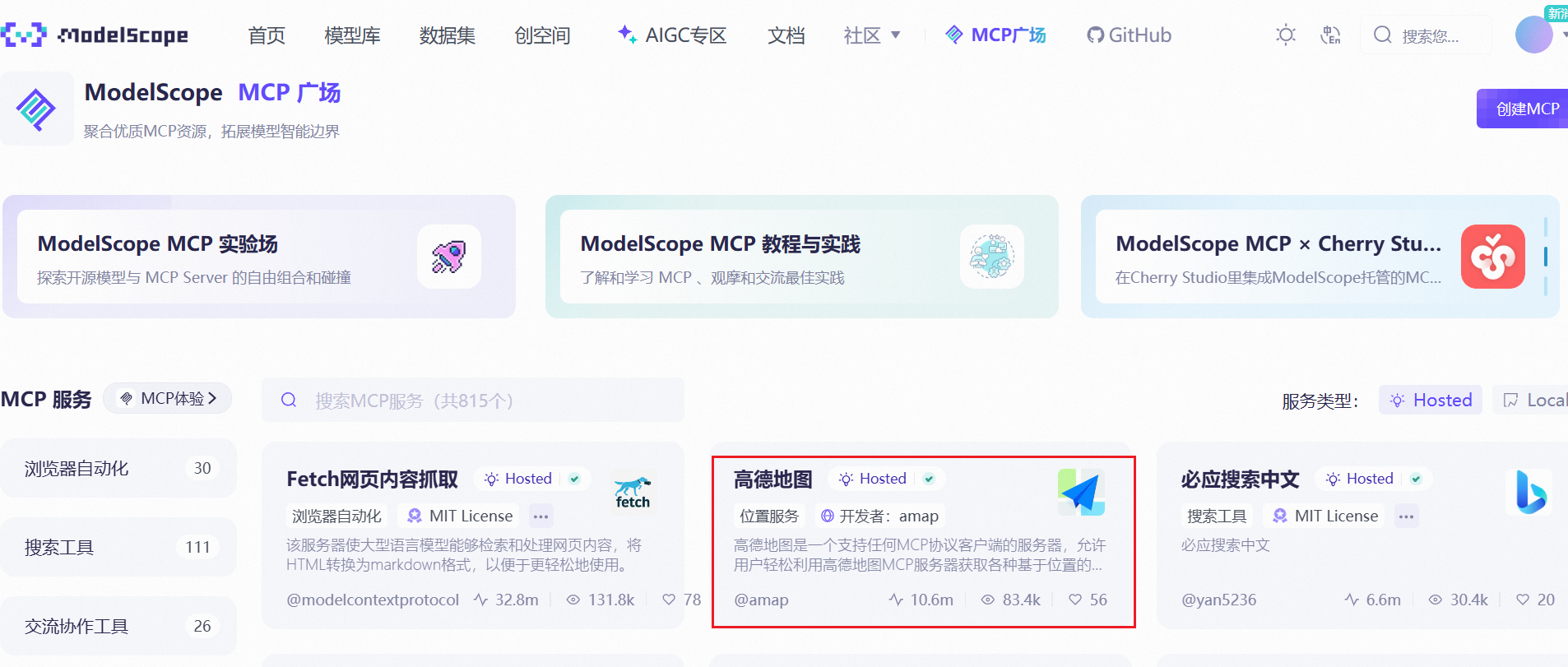Open ModelScope MCP 实验场 card
The height and width of the screenshot is (667, 1568).
(x=259, y=257)
